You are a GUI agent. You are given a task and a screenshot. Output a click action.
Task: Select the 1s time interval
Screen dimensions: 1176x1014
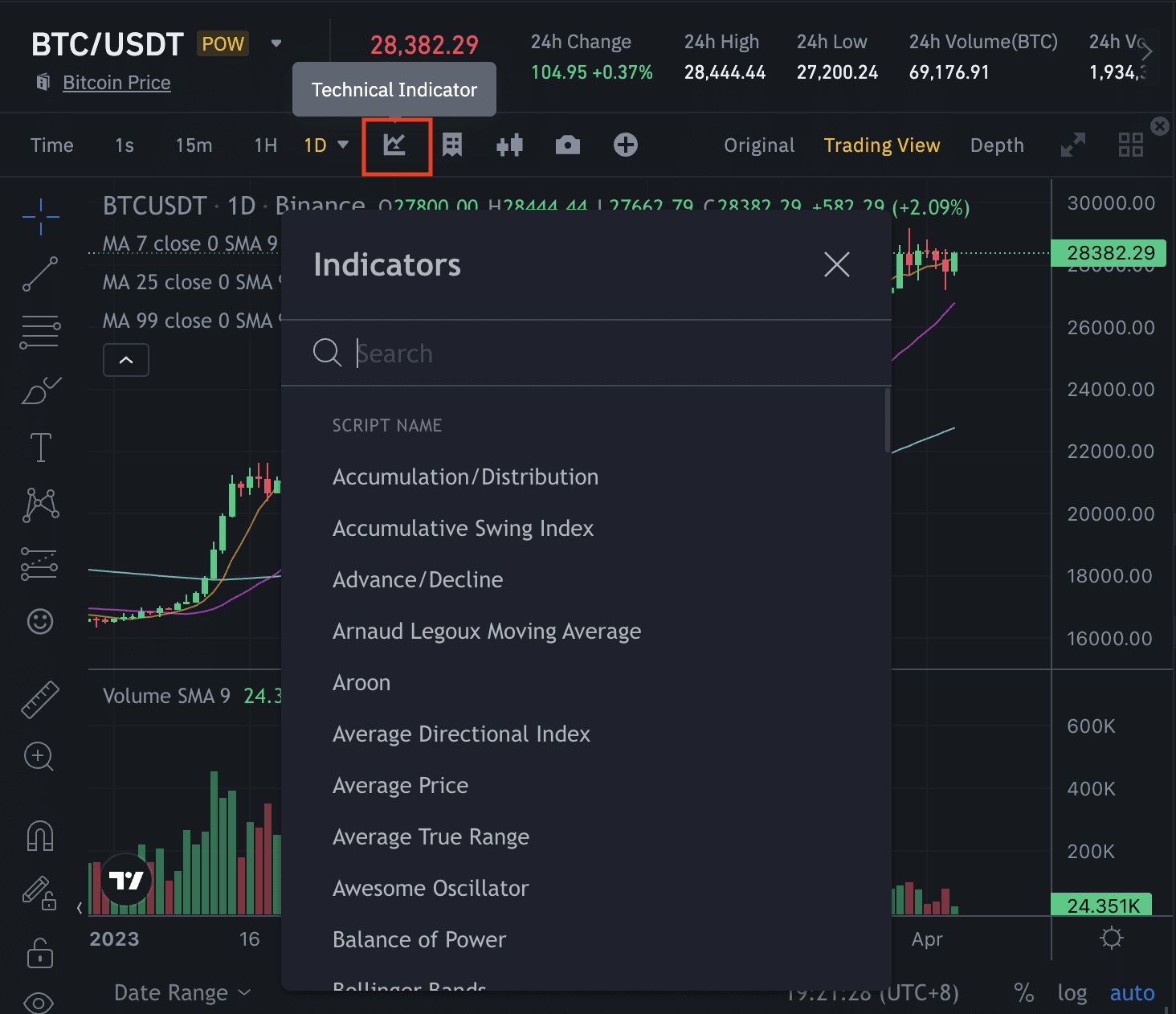coord(125,145)
